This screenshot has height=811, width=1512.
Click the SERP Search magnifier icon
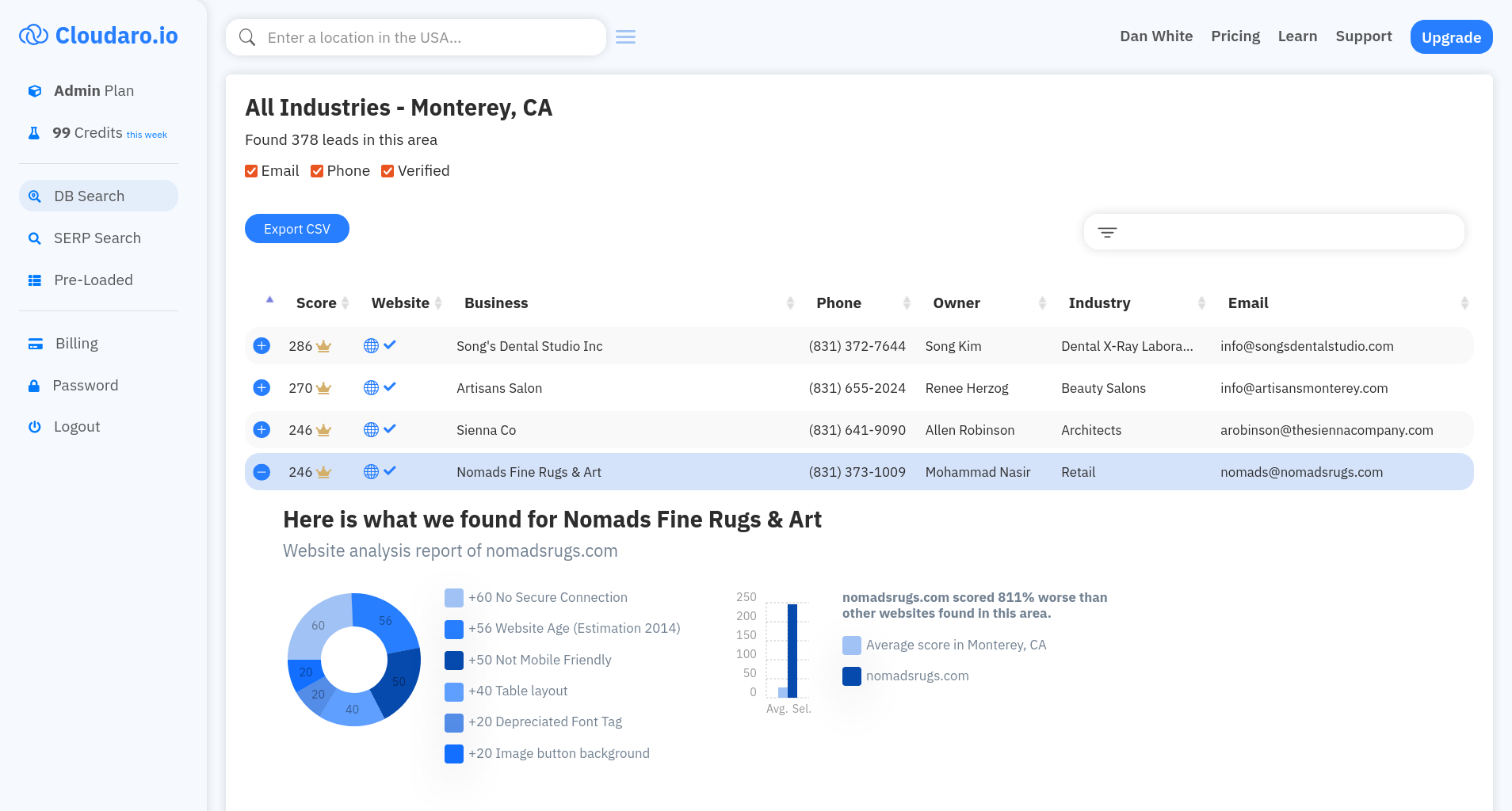click(35, 238)
